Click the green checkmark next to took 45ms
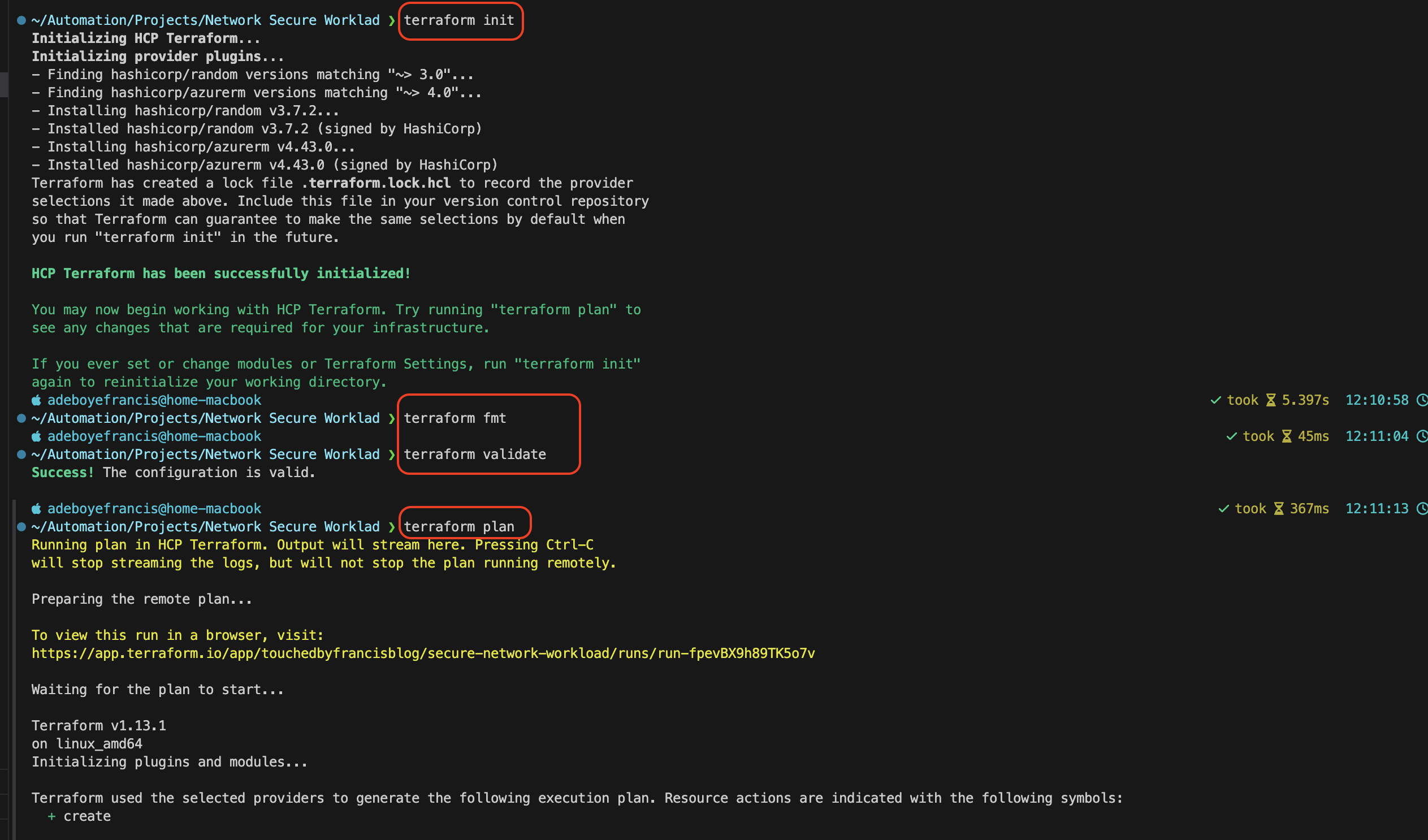Screen dimensions: 1428x840 point(1230,436)
